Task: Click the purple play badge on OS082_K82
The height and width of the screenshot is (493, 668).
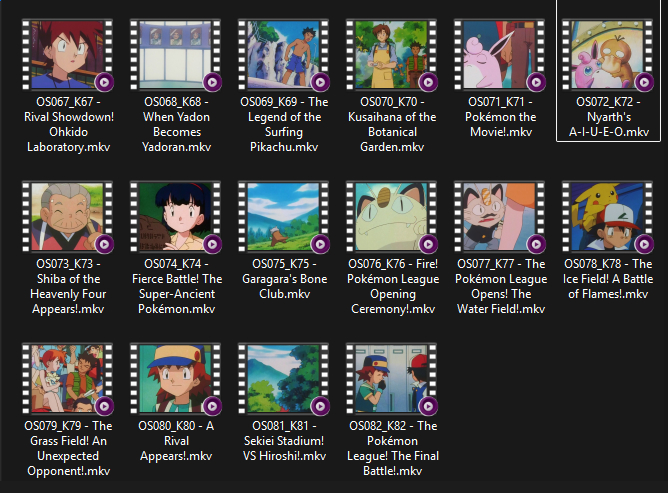Action: (x=428, y=406)
